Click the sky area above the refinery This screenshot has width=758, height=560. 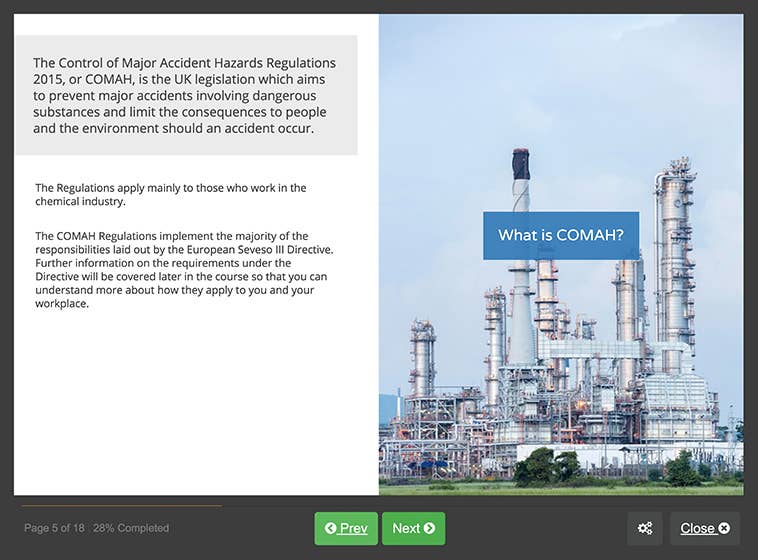[x=560, y=80]
